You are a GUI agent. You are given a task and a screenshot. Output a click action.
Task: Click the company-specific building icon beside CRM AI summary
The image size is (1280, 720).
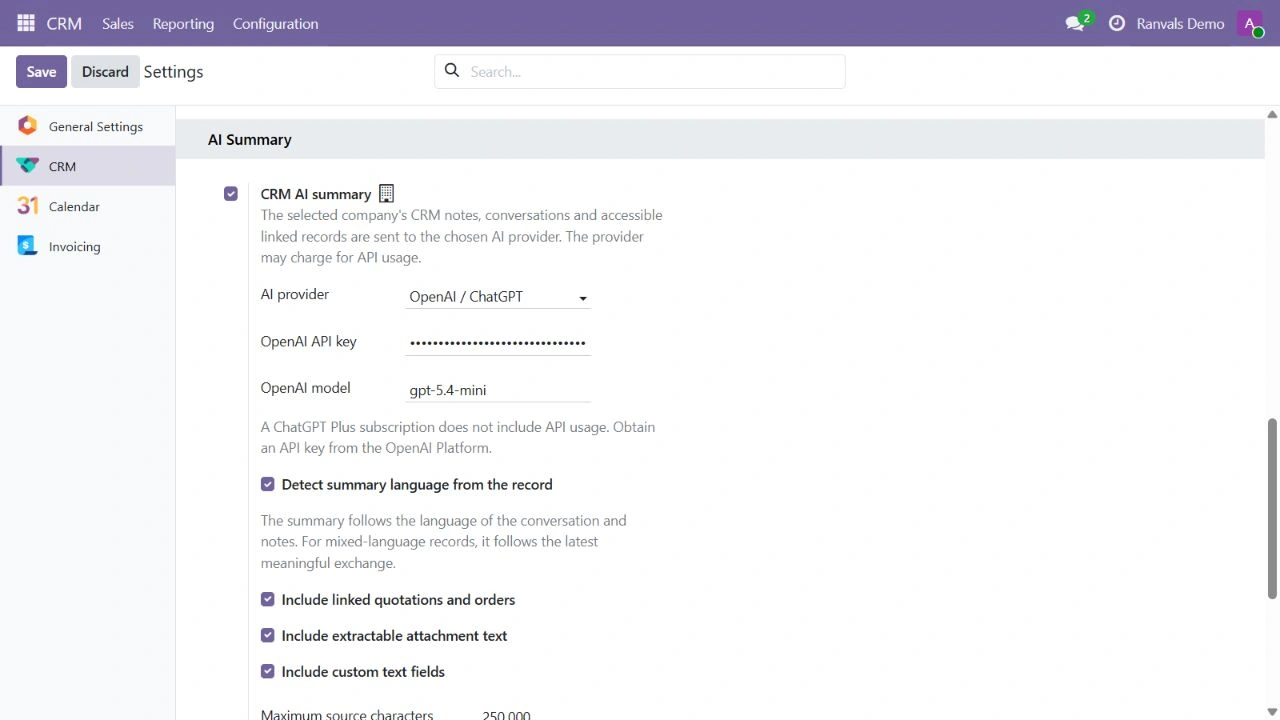click(387, 194)
